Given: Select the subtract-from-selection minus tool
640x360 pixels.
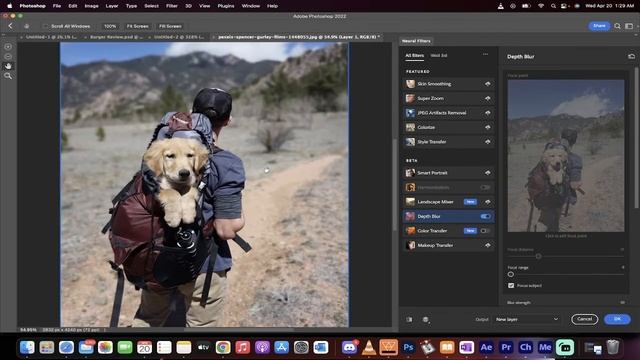Looking at the screenshot, I should (x=8, y=56).
